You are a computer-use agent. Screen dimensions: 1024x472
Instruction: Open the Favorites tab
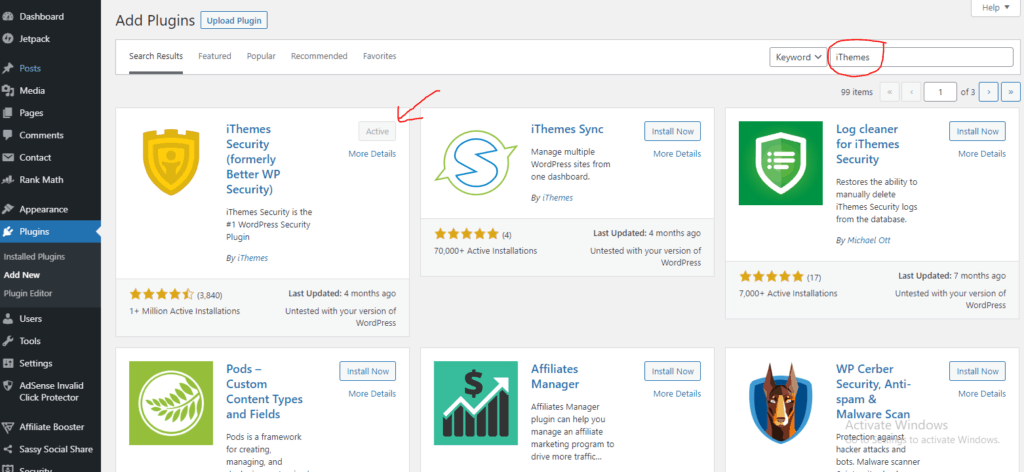379,56
